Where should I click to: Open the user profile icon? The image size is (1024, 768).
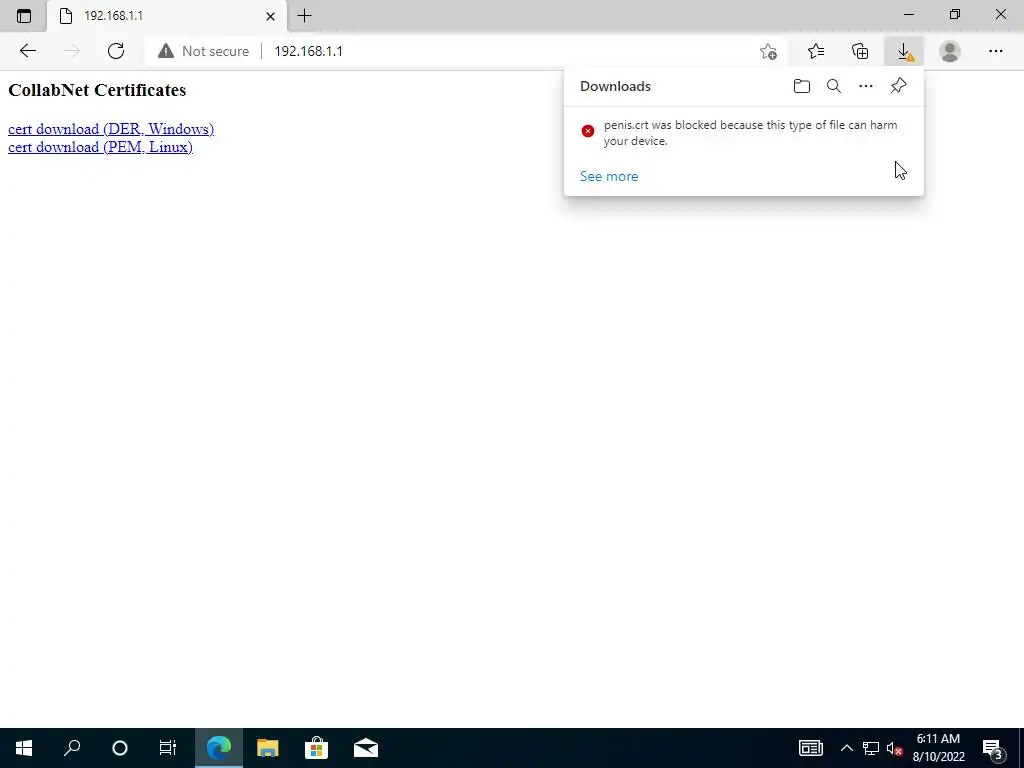[950, 51]
